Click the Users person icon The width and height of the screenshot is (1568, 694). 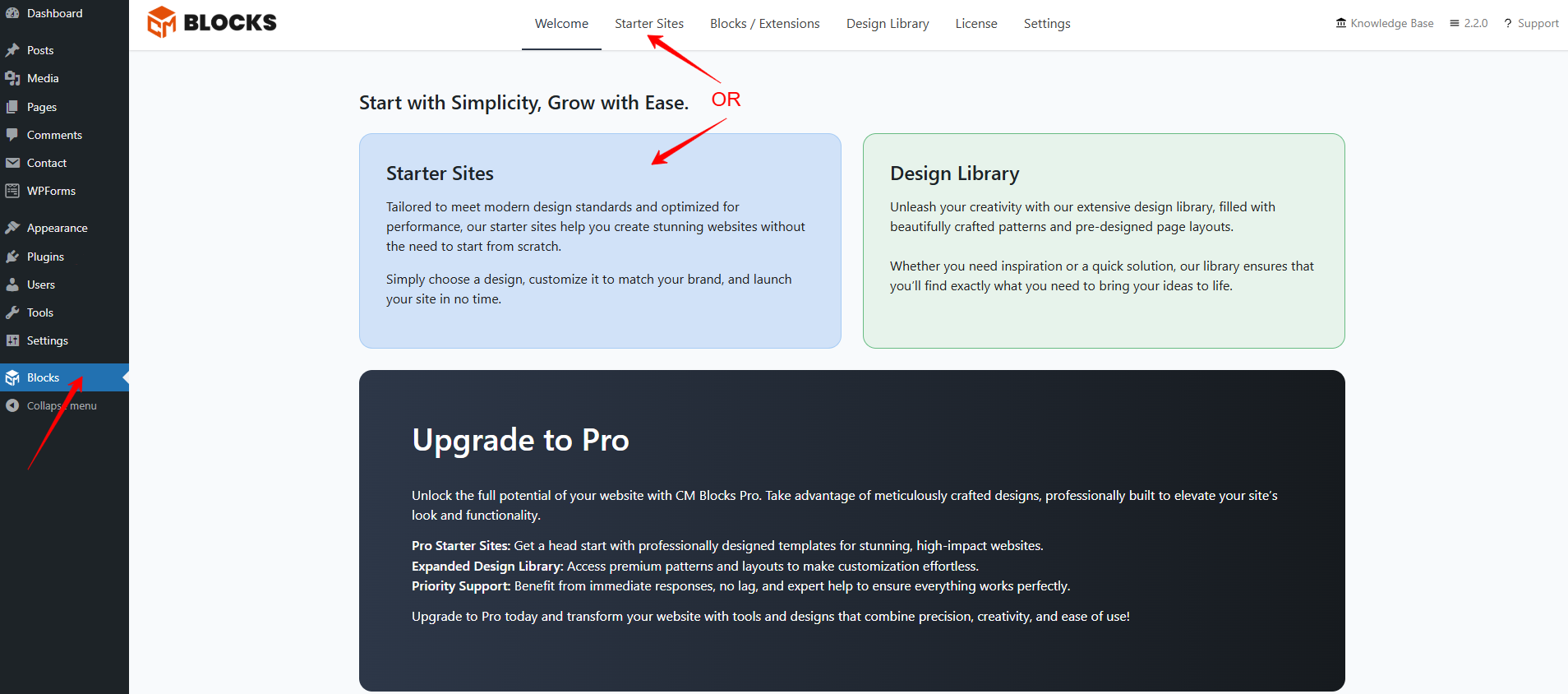click(12, 285)
